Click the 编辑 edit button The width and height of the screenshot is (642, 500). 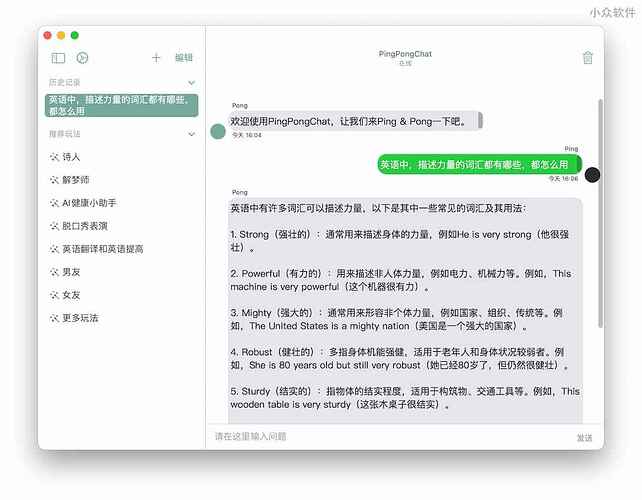click(183, 58)
